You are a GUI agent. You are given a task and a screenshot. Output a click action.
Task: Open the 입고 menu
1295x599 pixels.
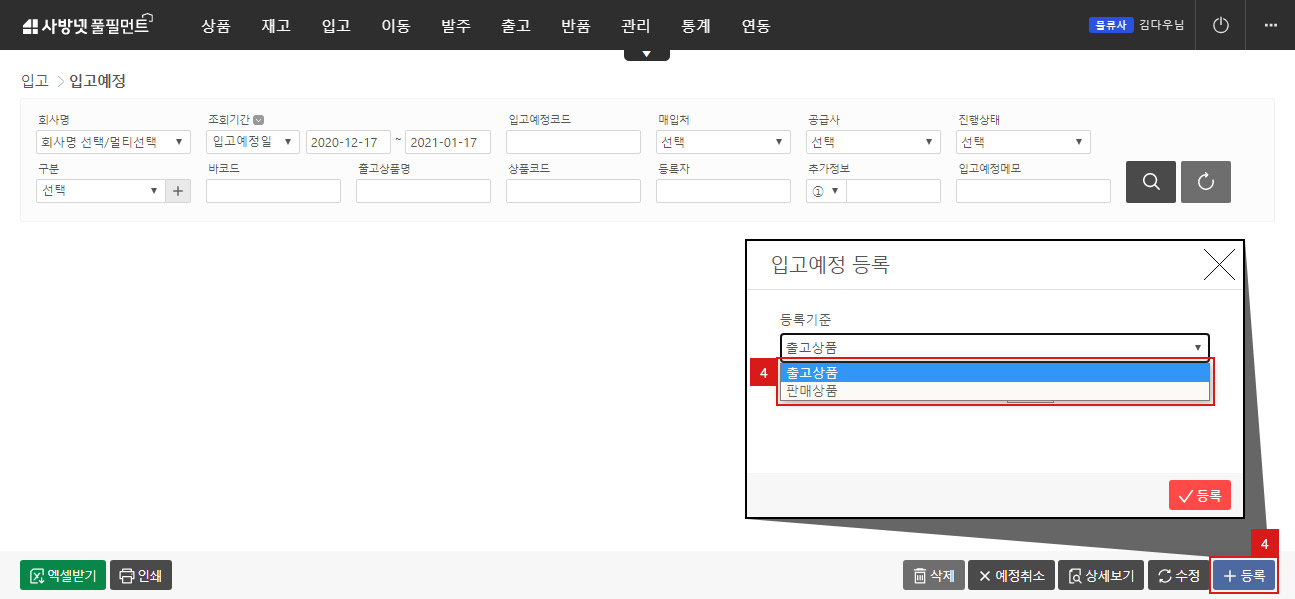coord(336,26)
